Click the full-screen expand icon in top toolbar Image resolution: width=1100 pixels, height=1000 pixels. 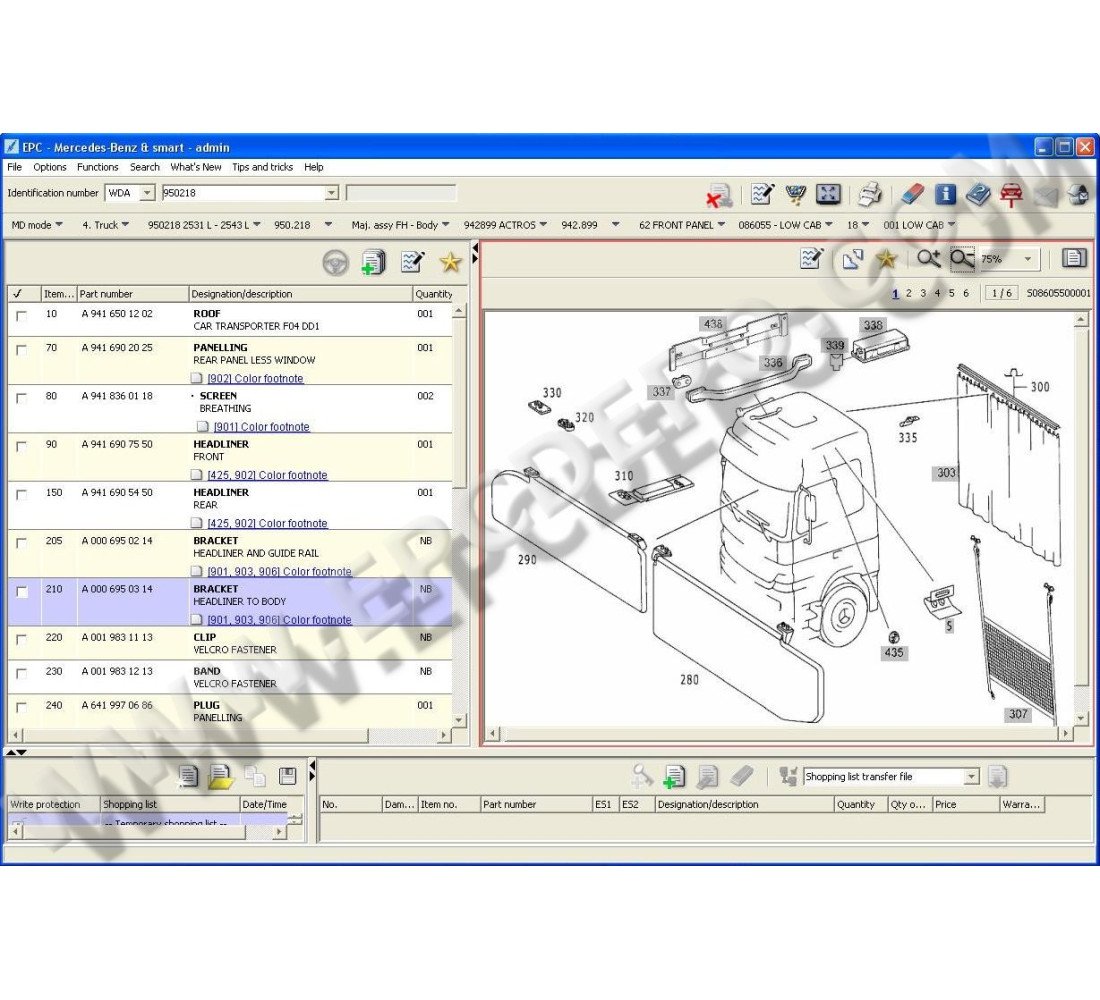(828, 194)
